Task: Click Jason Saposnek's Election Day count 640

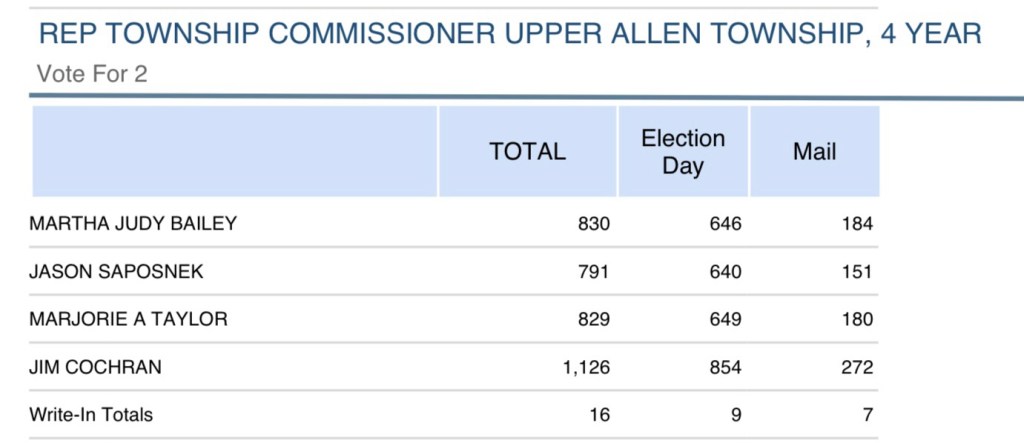Action: (x=725, y=272)
